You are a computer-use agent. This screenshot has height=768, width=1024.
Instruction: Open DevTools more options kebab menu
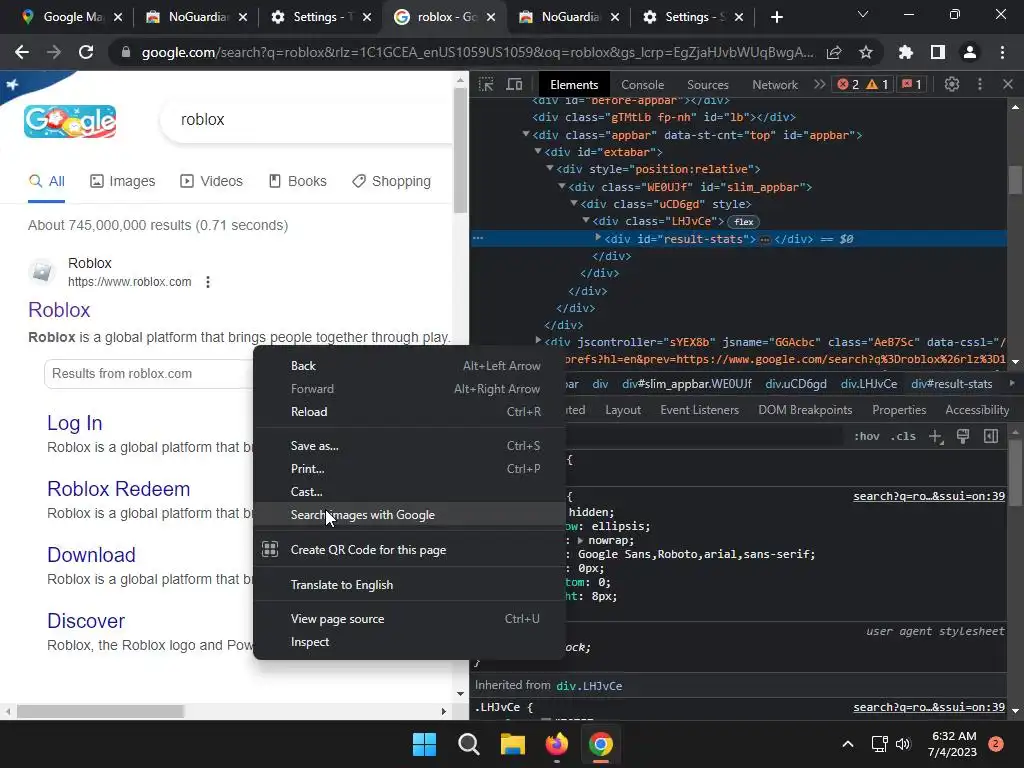pyautogui.click(x=980, y=84)
